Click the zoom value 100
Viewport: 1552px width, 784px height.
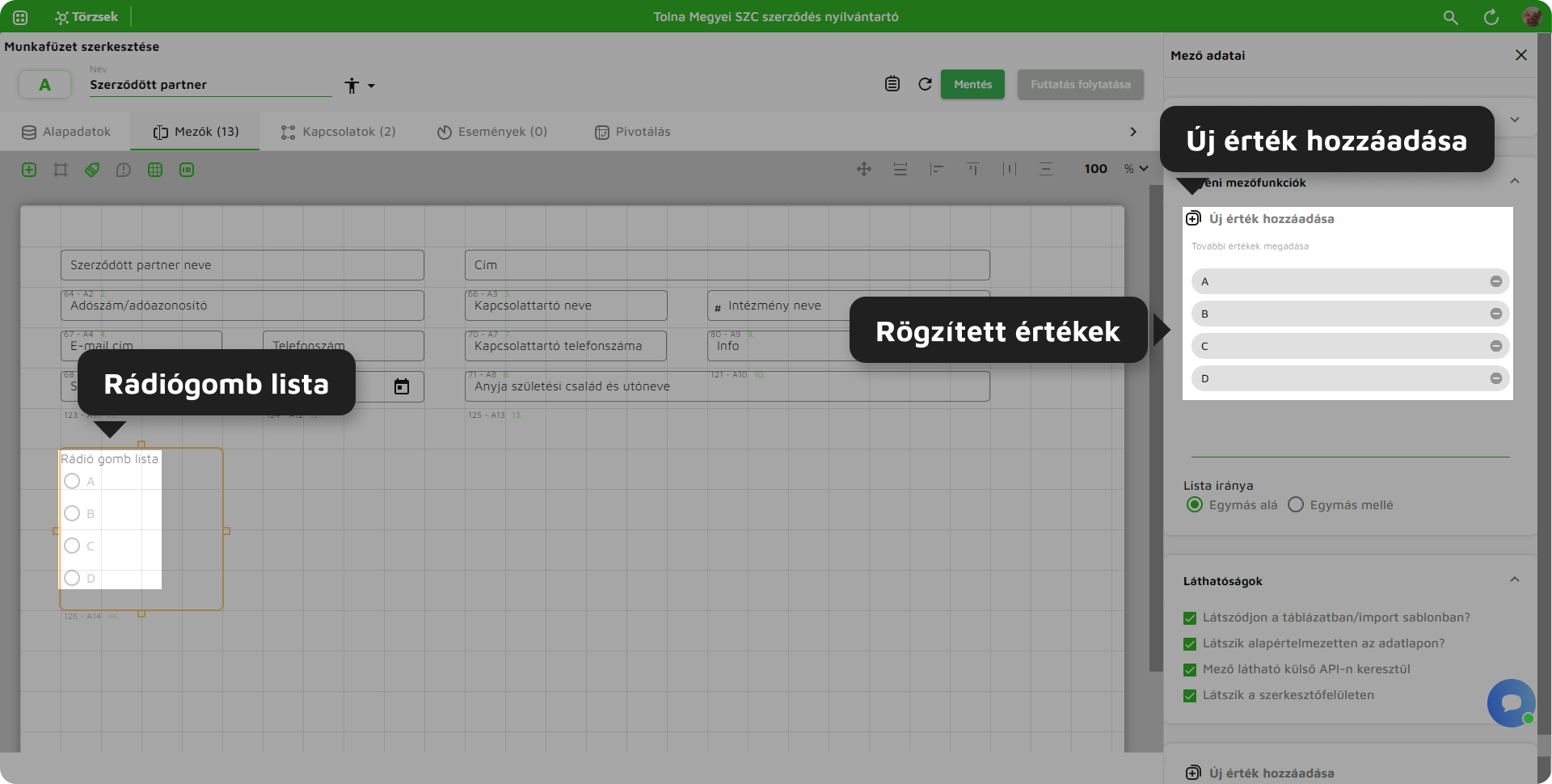(x=1096, y=169)
